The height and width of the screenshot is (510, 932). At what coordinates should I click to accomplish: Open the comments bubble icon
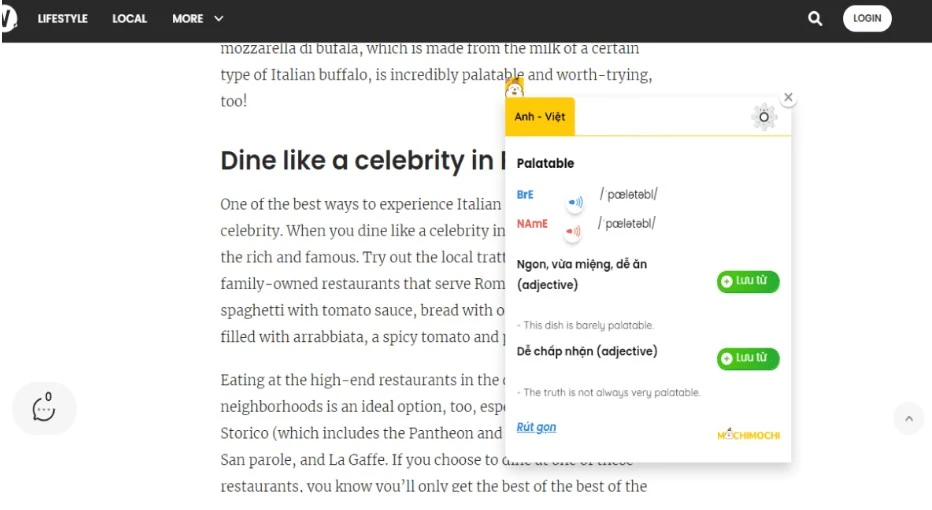coord(44,408)
